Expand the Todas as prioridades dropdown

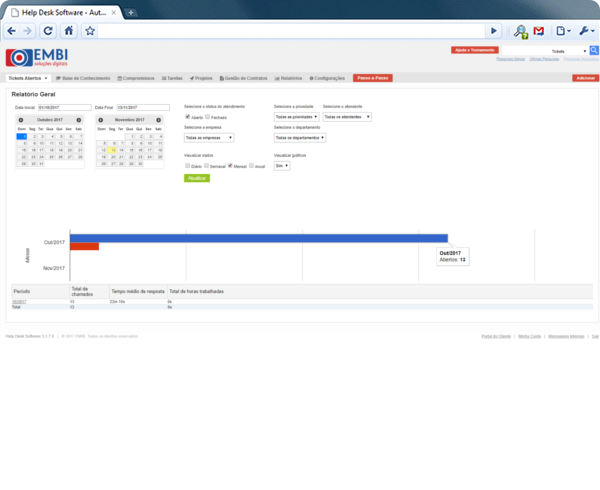click(296, 117)
